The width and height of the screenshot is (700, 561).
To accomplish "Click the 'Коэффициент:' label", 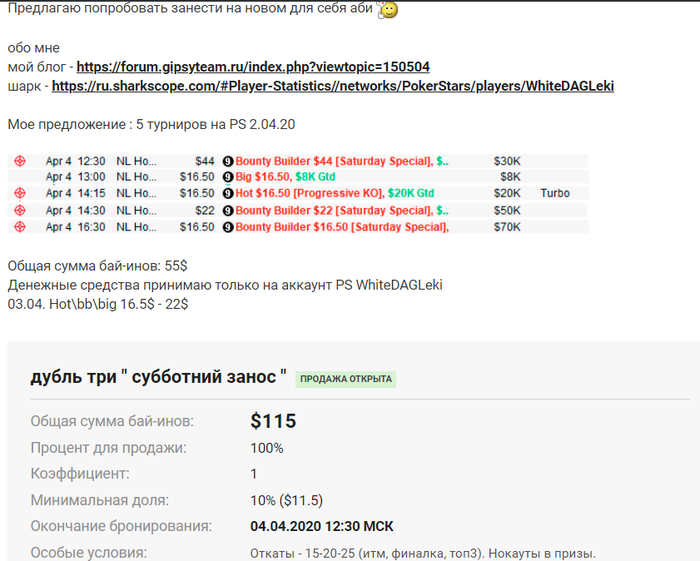I will point(80,474).
